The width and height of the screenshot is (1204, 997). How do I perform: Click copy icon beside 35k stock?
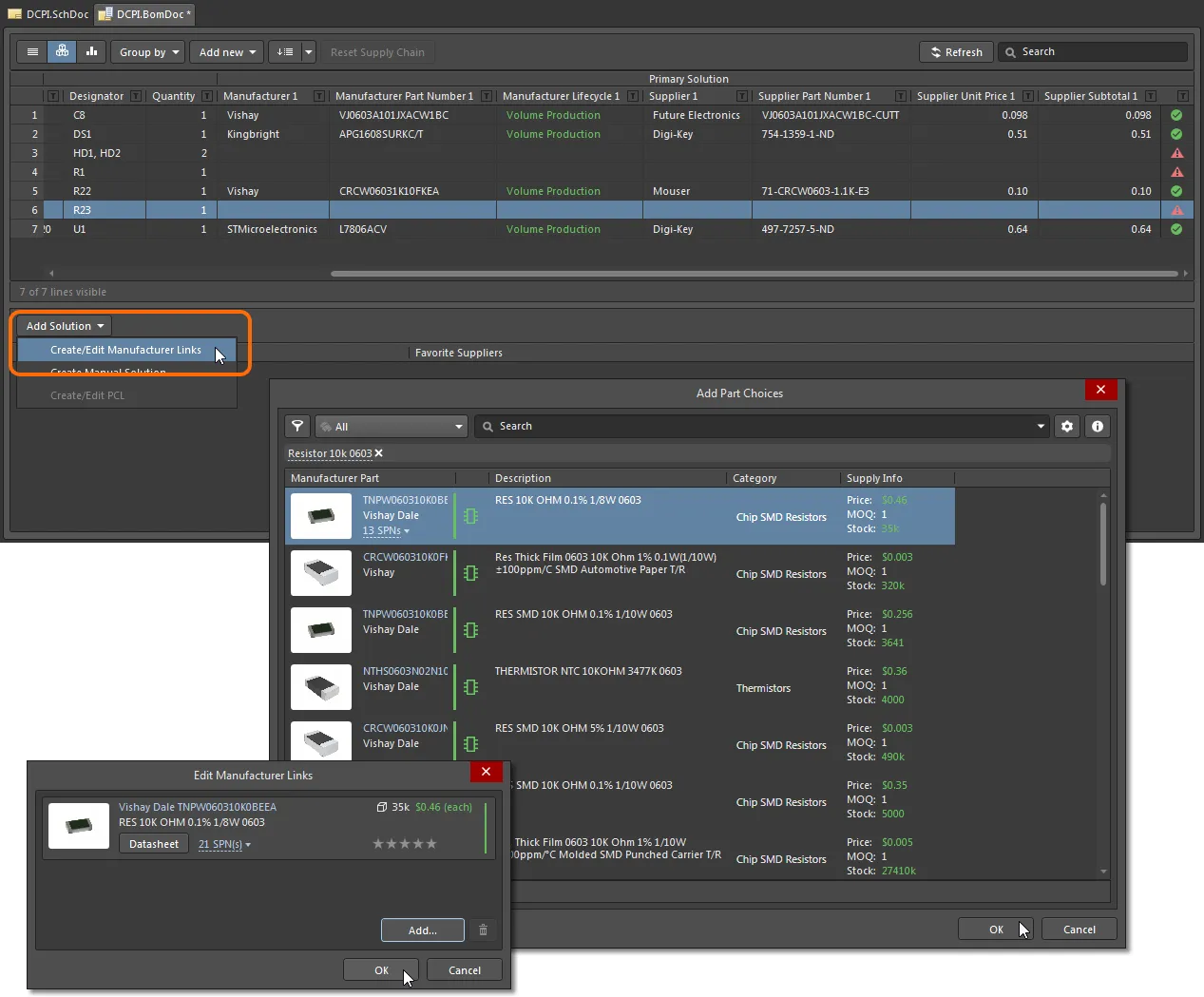click(382, 807)
